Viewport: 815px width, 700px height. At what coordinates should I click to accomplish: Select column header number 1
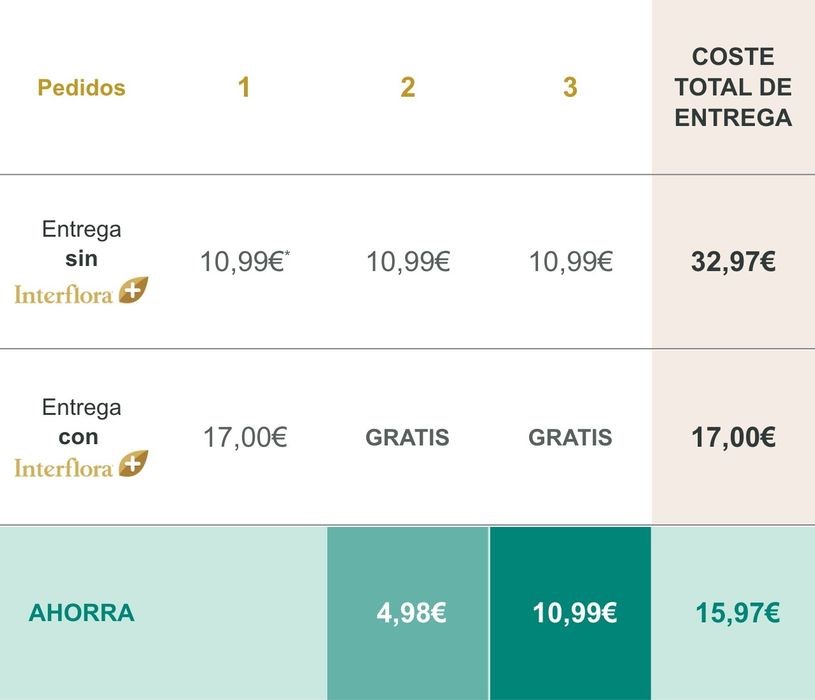tap(244, 87)
